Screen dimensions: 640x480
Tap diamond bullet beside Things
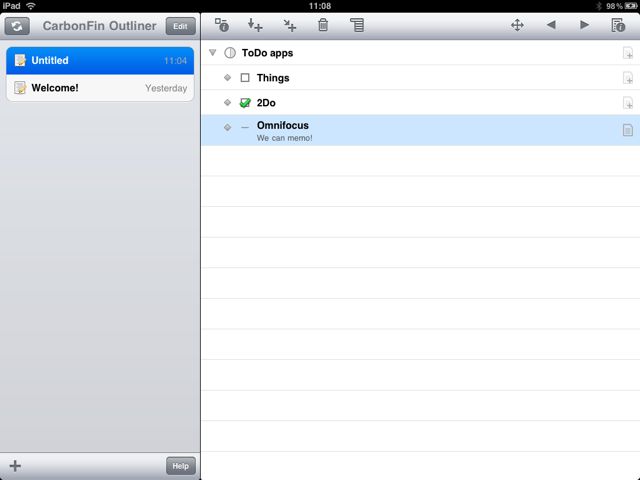(x=227, y=78)
